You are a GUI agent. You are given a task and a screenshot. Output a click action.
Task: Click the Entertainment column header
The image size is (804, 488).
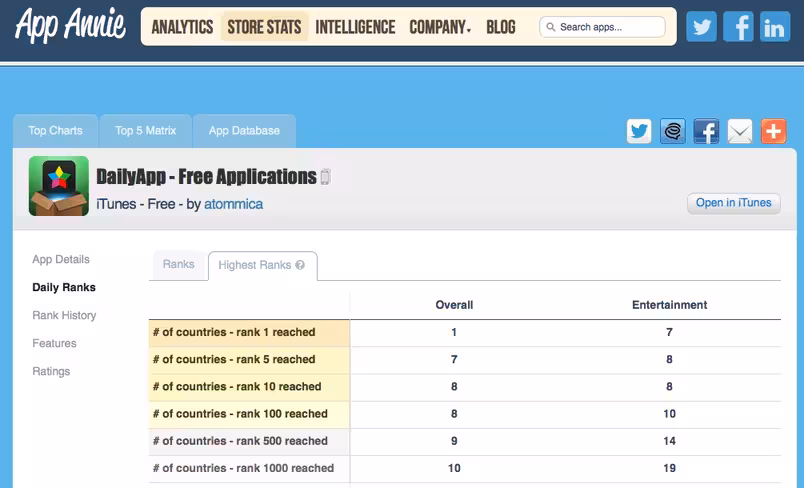[x=669, y=305]
